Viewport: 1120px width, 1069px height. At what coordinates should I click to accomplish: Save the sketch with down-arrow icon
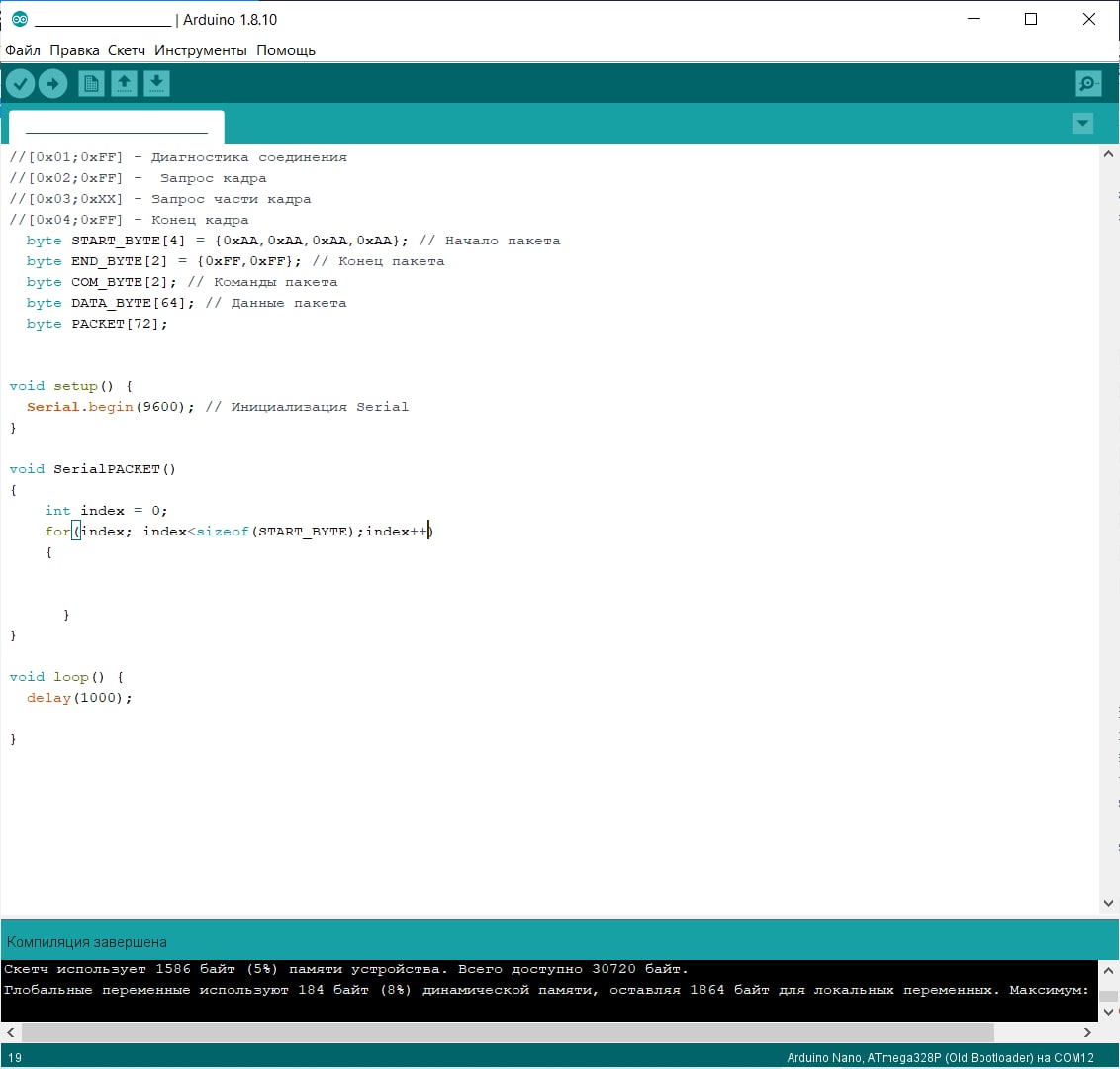point(156,84)
